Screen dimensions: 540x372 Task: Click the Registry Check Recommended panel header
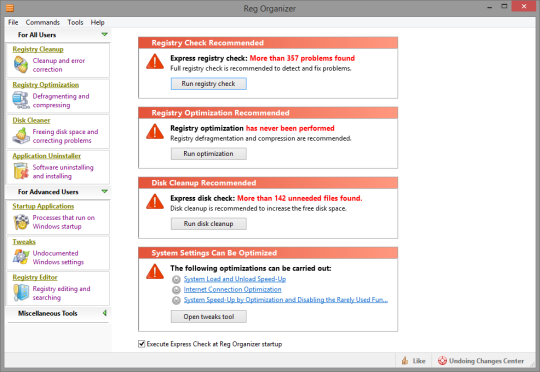268,43
